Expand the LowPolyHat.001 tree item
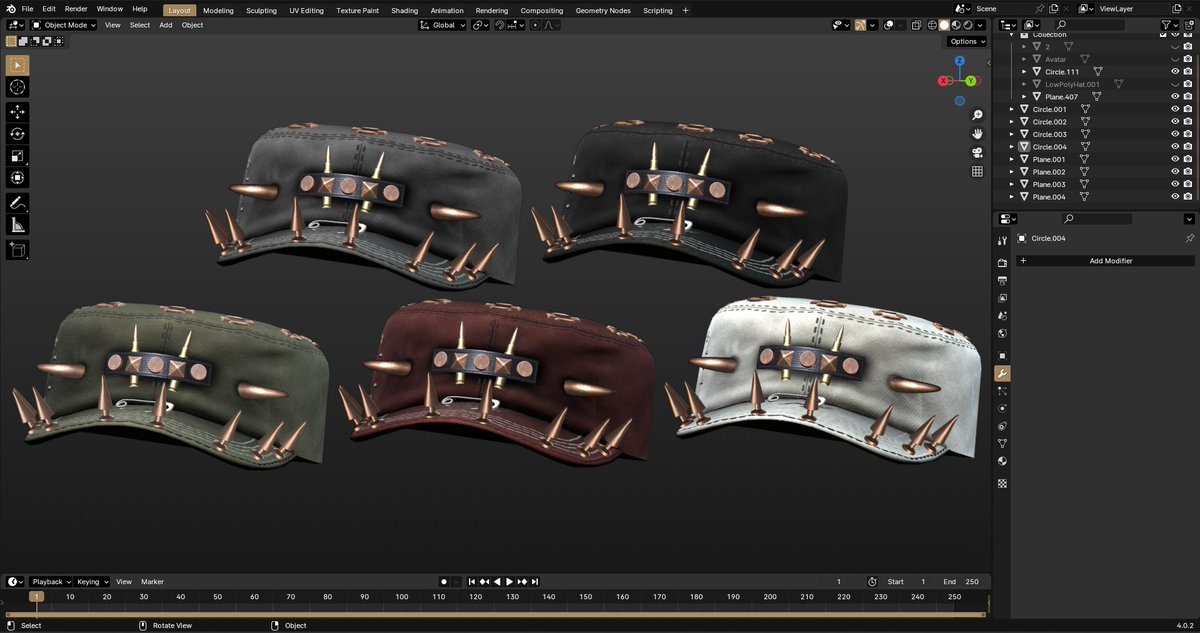 (1024, 84)
